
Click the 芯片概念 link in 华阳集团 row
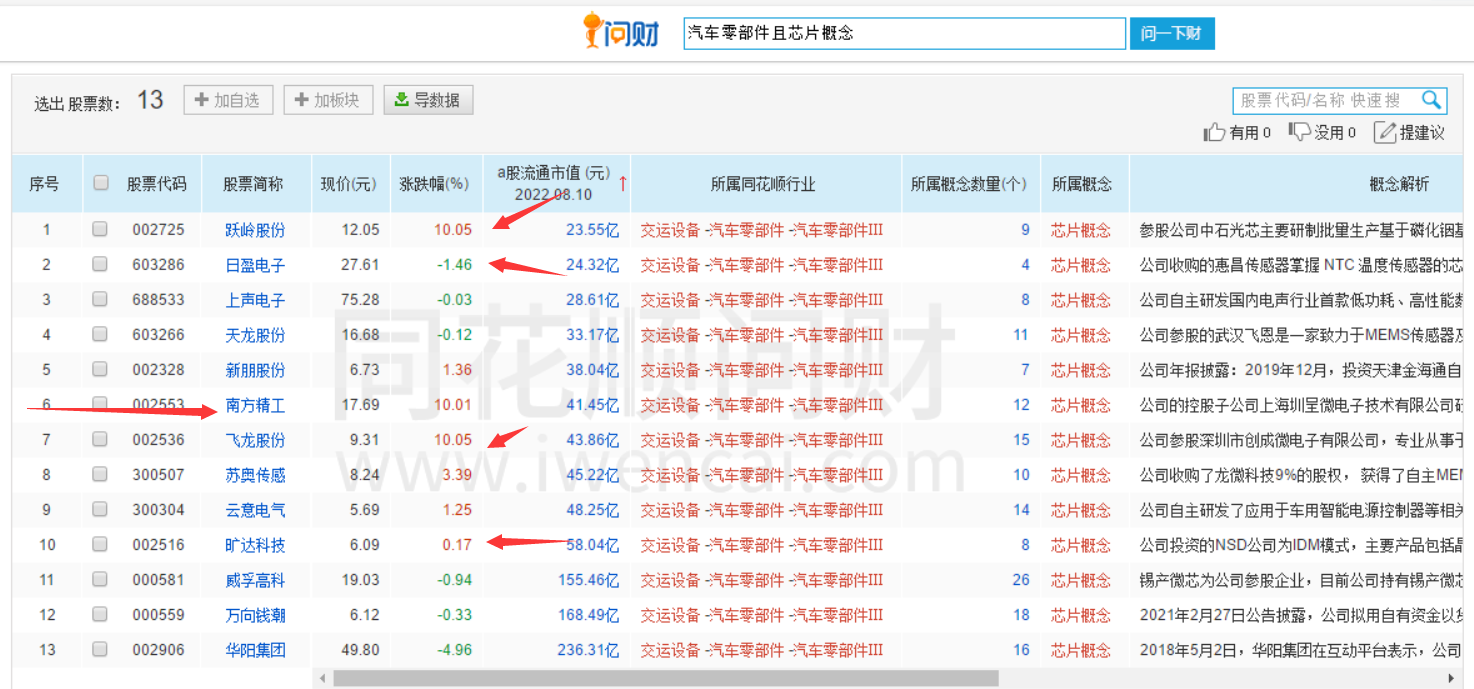(x=1081, y=650)
